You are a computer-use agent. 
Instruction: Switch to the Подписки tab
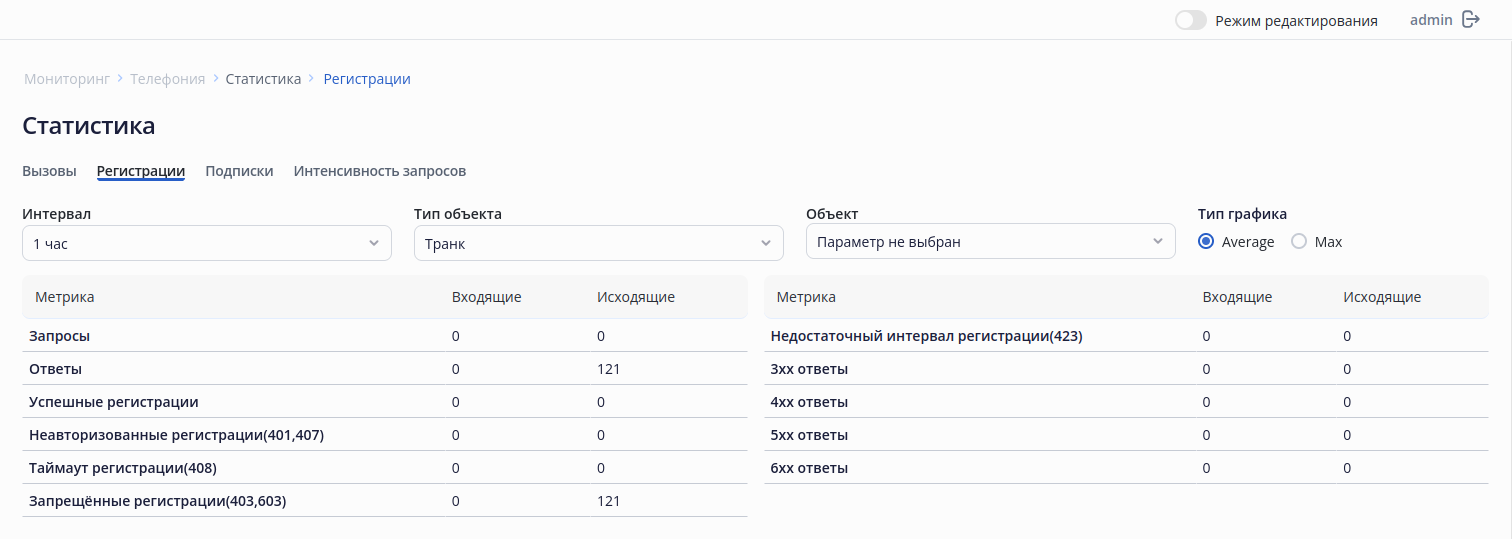[239, 171]
